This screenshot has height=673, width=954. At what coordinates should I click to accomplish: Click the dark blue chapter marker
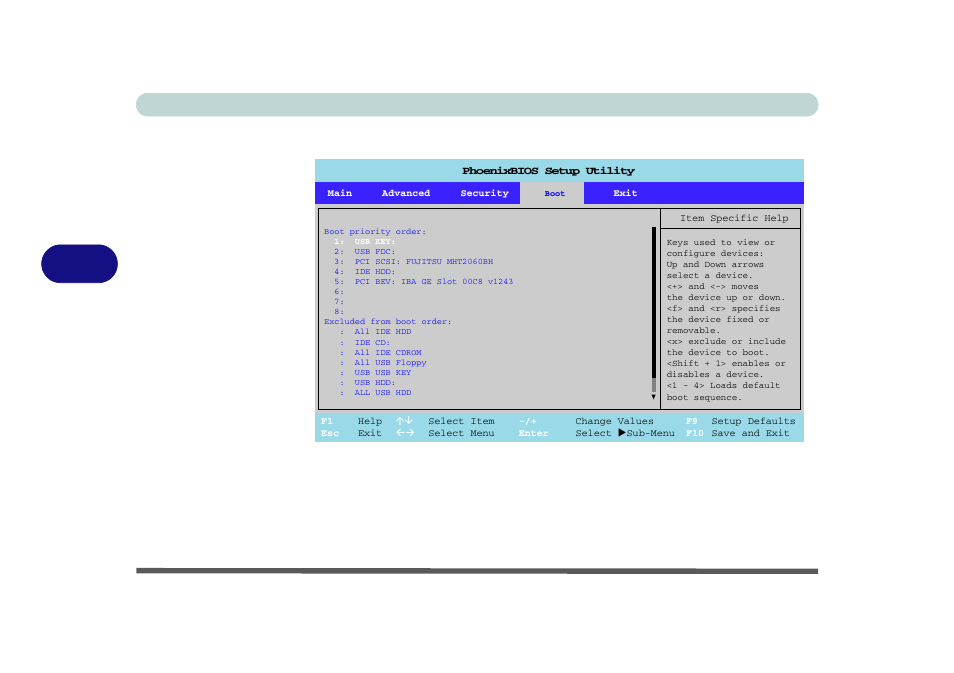pos(80,263)
